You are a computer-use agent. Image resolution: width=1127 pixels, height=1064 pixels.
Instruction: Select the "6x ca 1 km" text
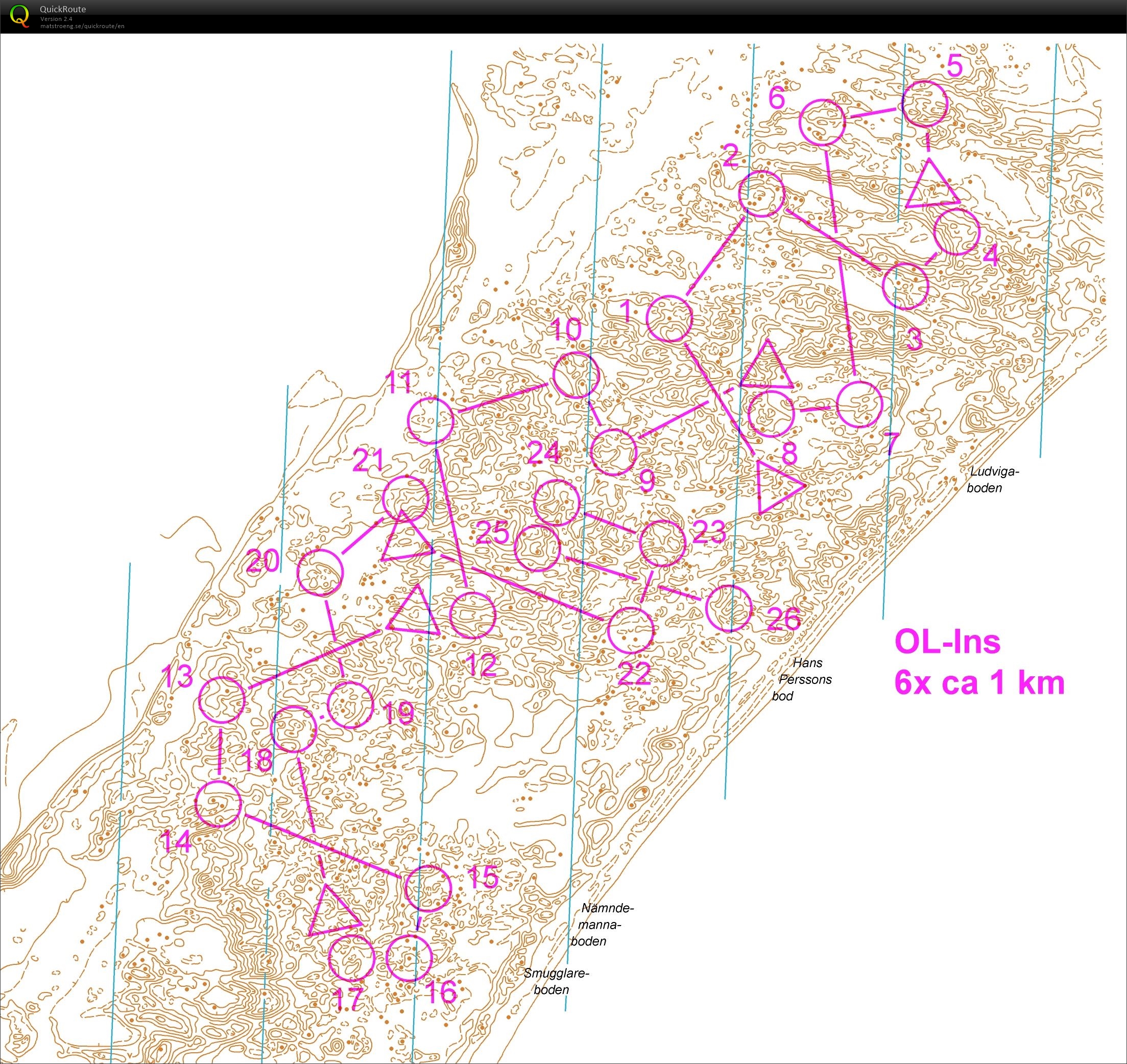[979, 682]
